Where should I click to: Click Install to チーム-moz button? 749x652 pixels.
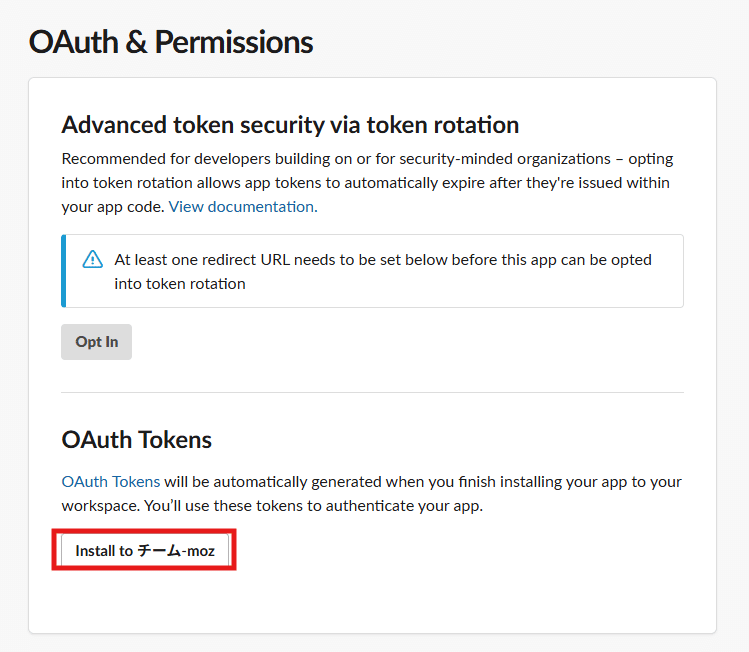[145, 550]
